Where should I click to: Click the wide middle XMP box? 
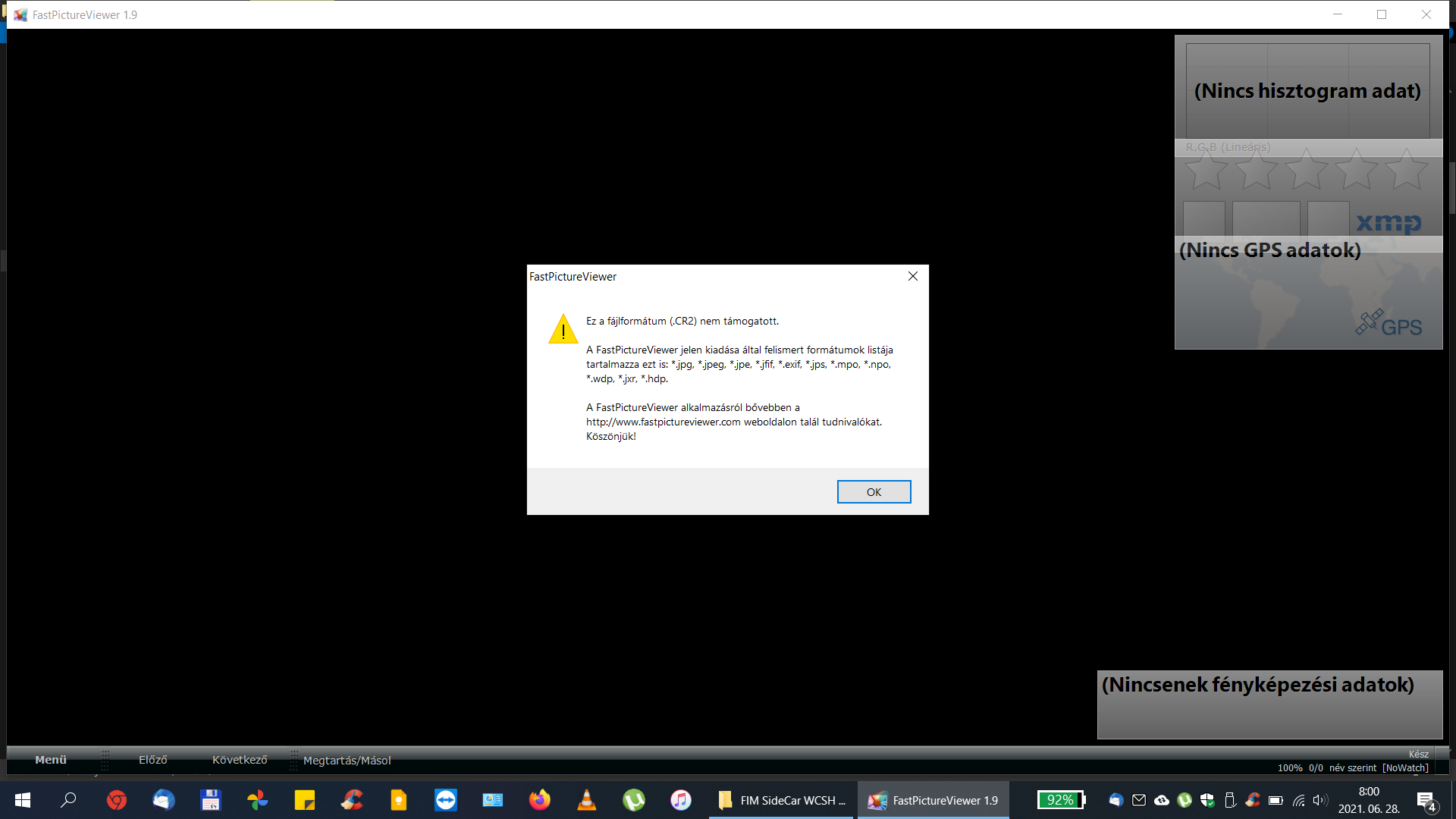[x=1266, y=218]
